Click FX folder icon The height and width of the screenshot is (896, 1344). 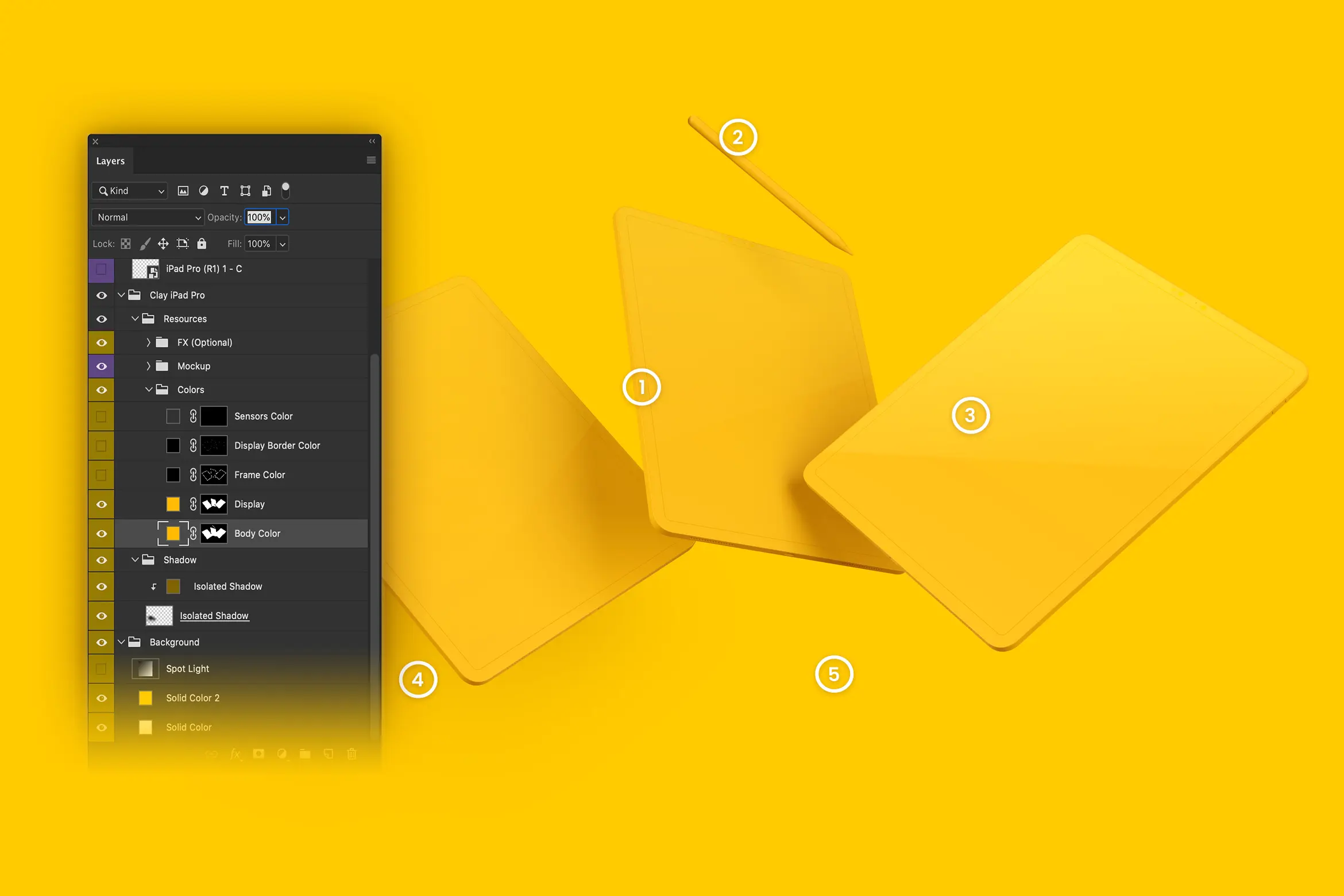[163, 342]
